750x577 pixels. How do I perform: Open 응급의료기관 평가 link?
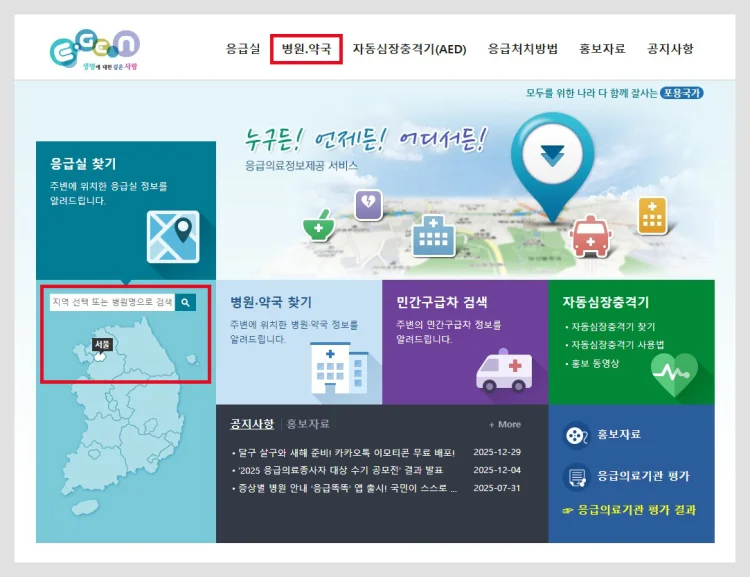click(x=643, y=476)
